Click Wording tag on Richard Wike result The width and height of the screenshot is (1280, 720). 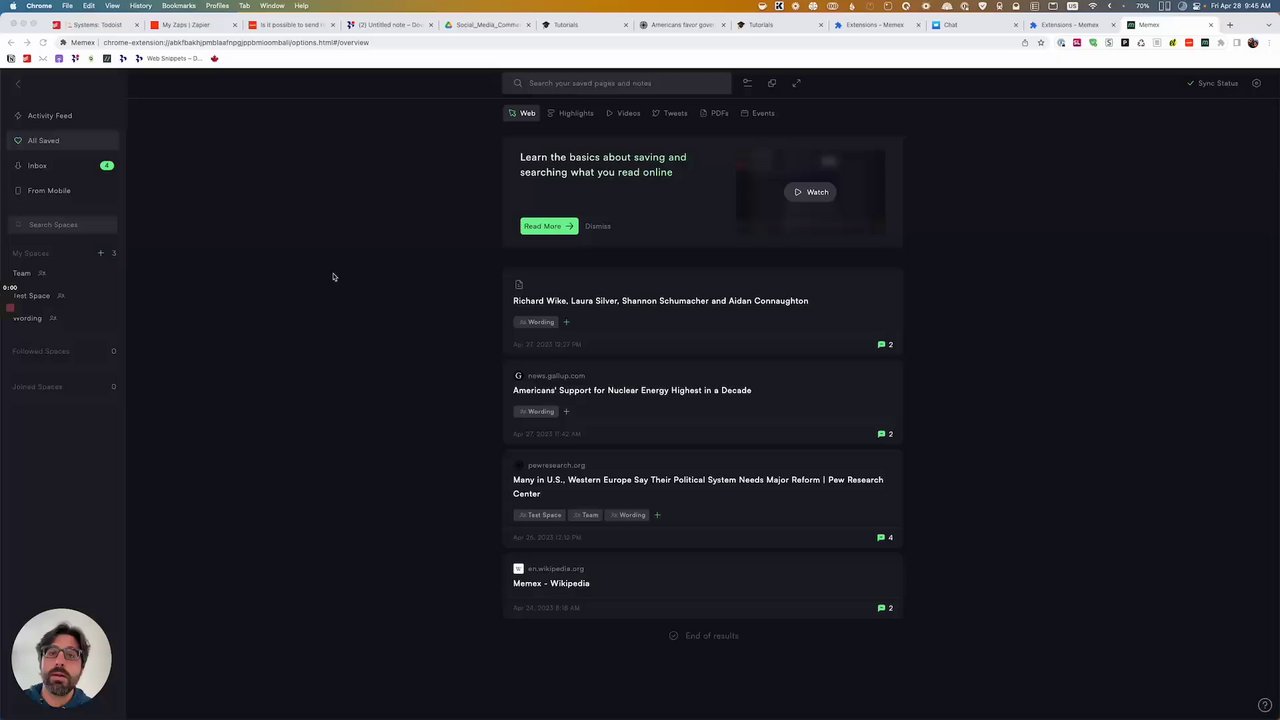click(x=536, y=322)
